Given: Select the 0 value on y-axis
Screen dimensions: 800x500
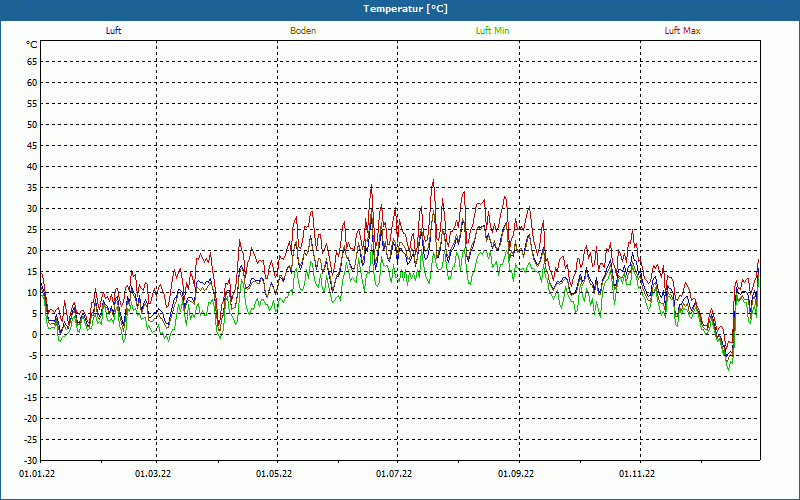Looking at the screenshot, I should (x=34, y=334).
